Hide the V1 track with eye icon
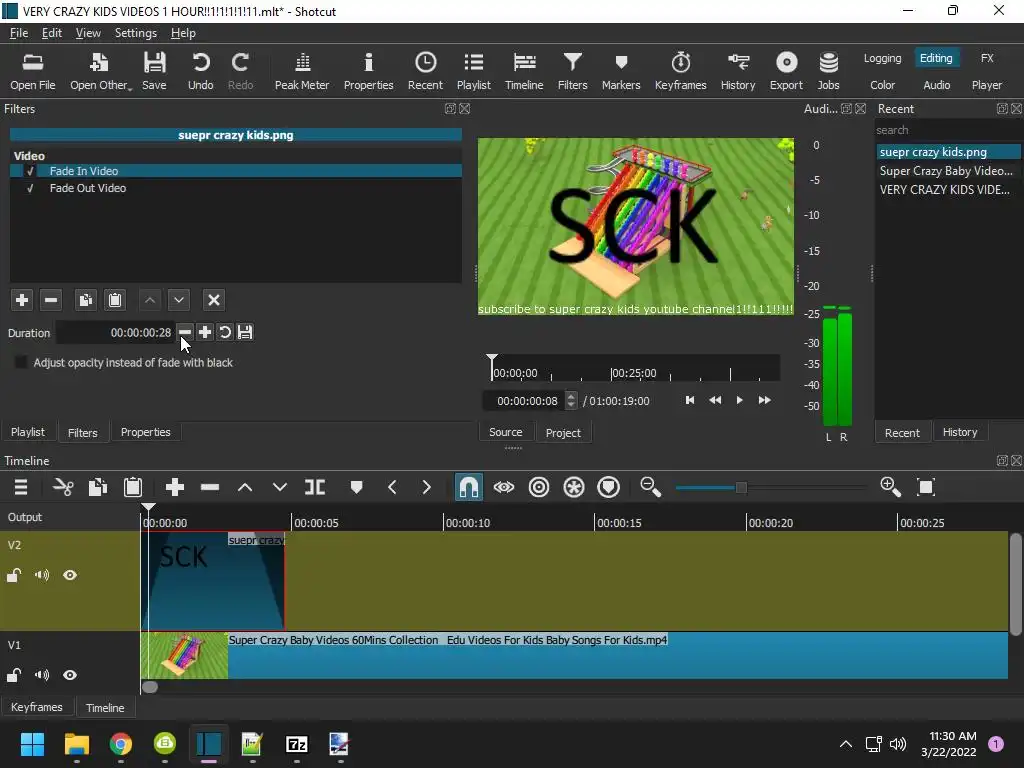 [70, 675]
